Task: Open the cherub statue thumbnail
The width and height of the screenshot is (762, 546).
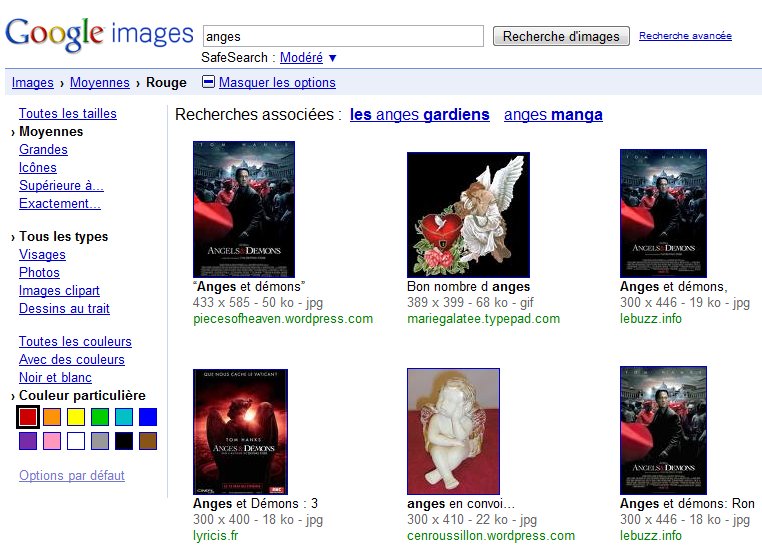Action: point(453,431)
